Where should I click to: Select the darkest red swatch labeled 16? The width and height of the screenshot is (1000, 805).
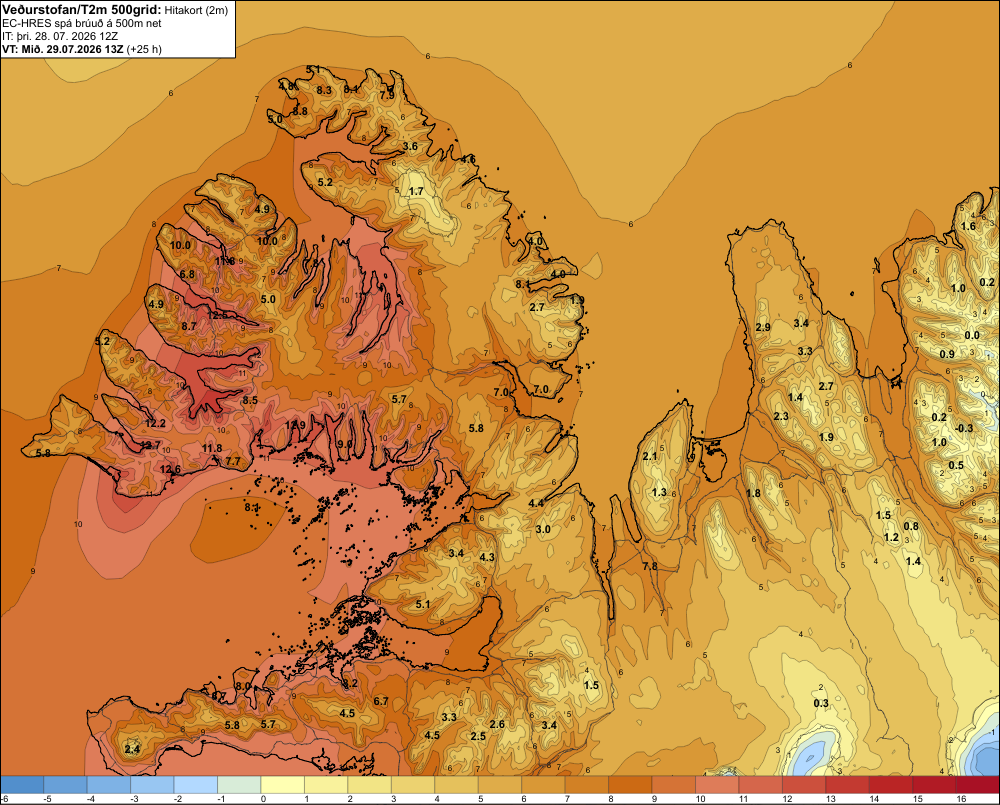978,785
